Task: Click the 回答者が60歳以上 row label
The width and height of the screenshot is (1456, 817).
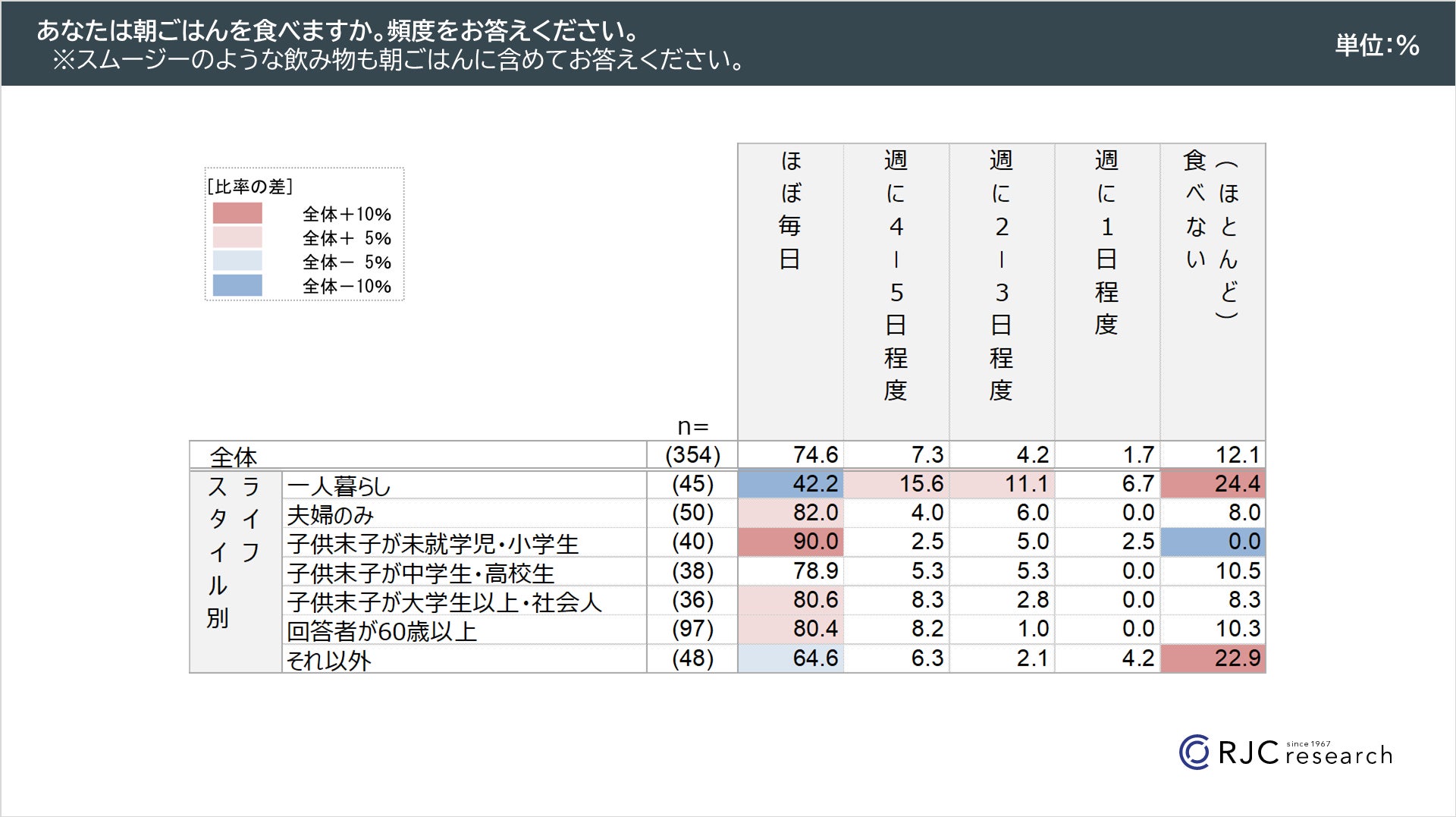Action: (381, 631)
